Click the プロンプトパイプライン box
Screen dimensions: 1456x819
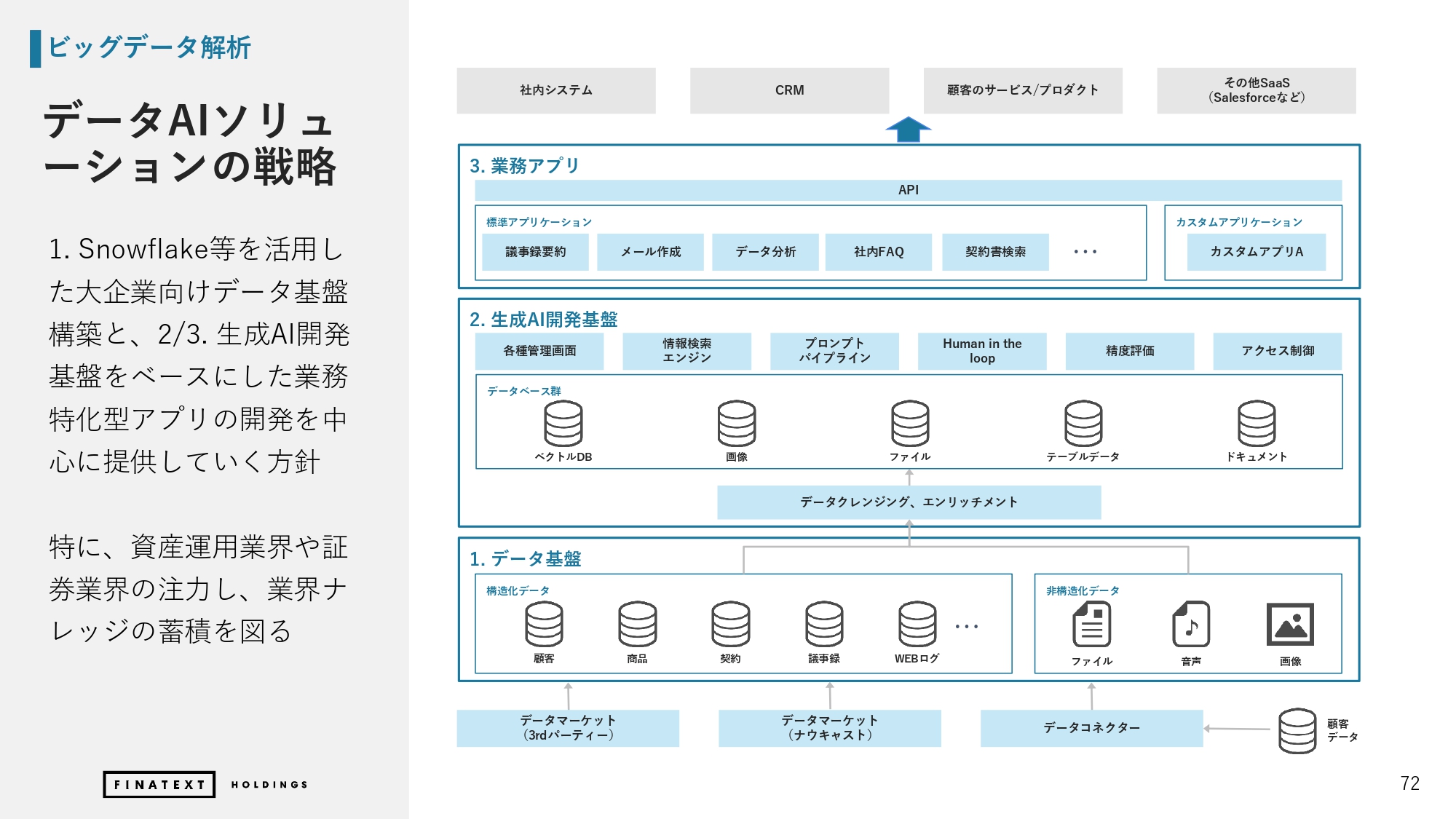click(835, 351)
